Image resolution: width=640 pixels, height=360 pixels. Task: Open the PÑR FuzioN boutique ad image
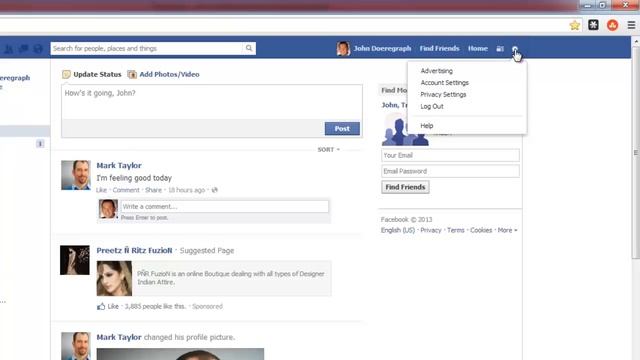pos(114,278)
